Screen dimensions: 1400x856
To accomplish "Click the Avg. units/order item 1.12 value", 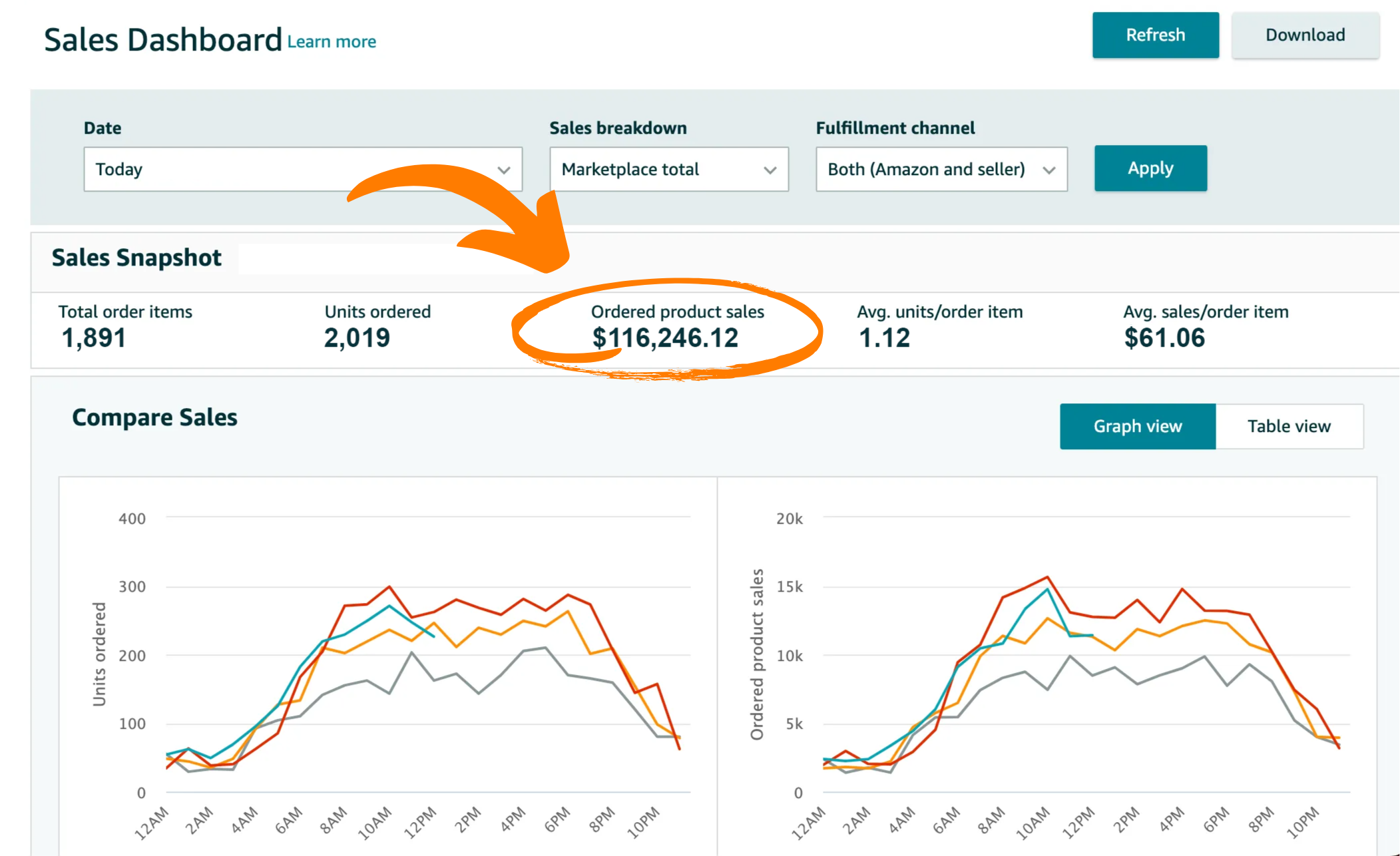I will pyautogui.click(x=884, y=338).
